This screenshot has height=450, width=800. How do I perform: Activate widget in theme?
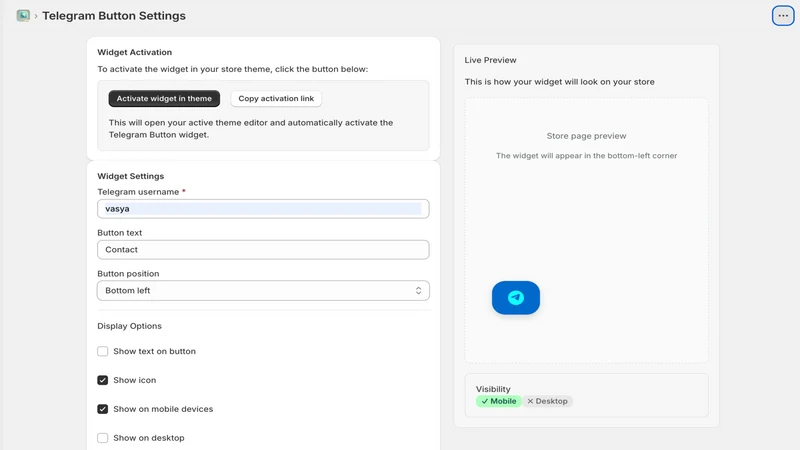pyautogui.click(x=164, y=98)
